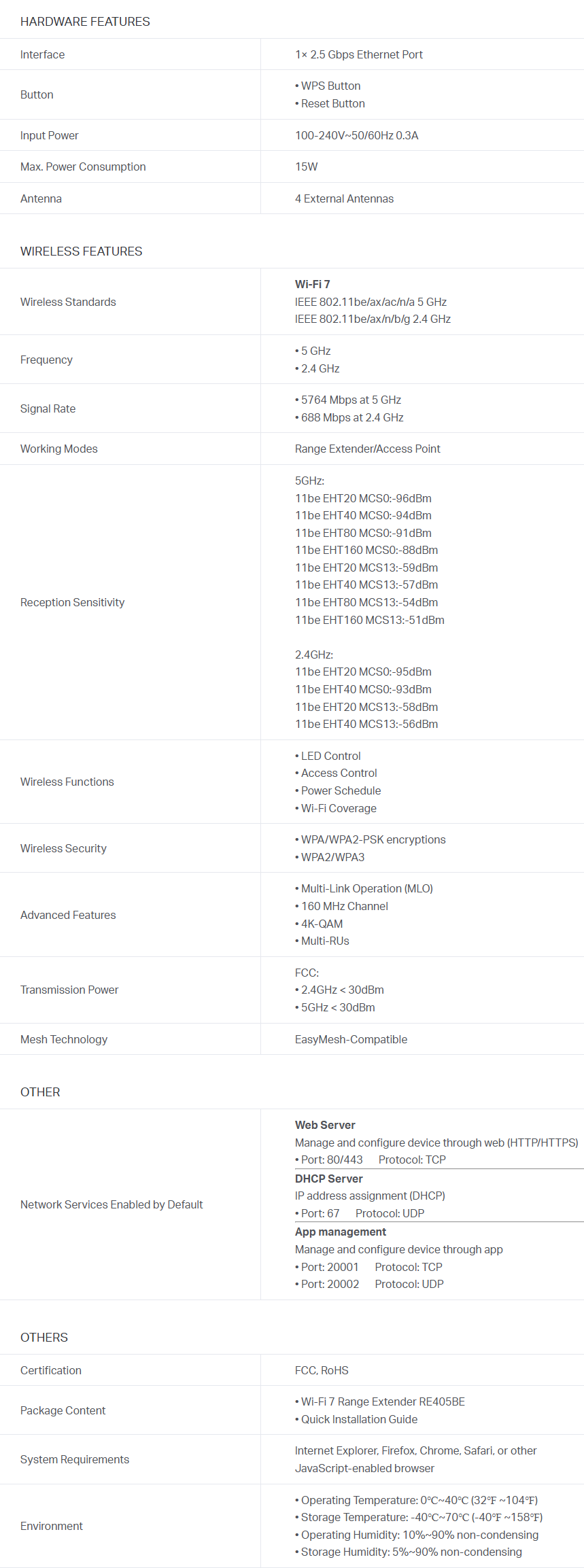Click the Reception Sensitivity row label
Image resolution: width=584 pixels, height=1568 pixels.
[72, 602]
